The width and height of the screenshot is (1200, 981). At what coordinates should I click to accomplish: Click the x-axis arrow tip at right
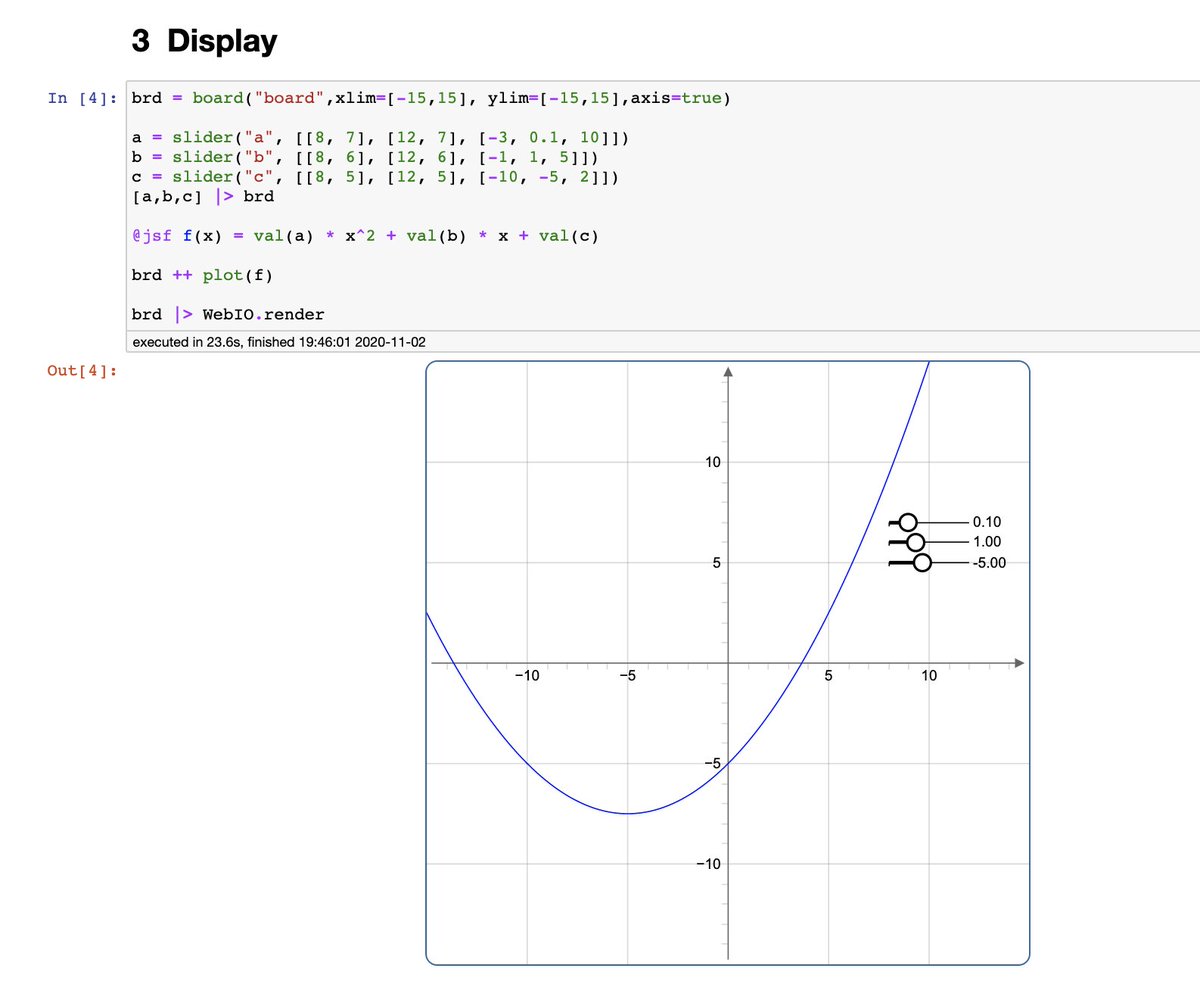[1019, 663]
